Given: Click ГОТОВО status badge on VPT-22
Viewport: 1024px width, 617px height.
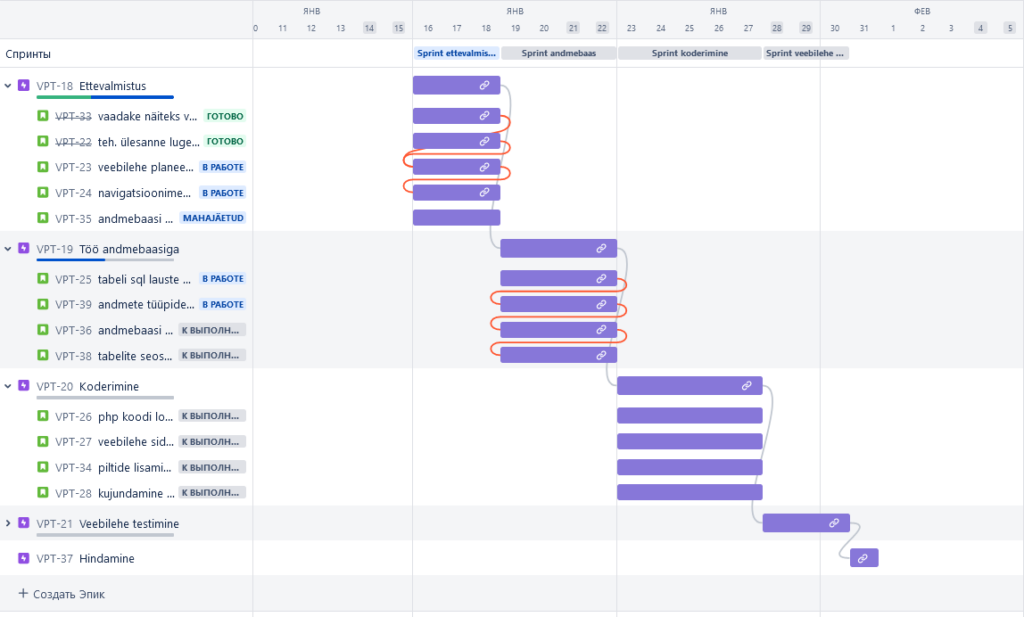Looking at the screenshot, I should [x=225, y=142].
